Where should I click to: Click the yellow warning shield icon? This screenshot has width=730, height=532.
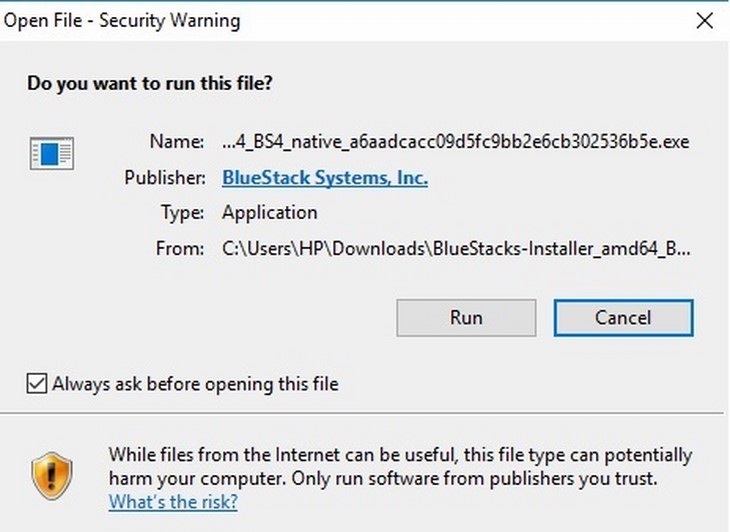pos(52,476)
